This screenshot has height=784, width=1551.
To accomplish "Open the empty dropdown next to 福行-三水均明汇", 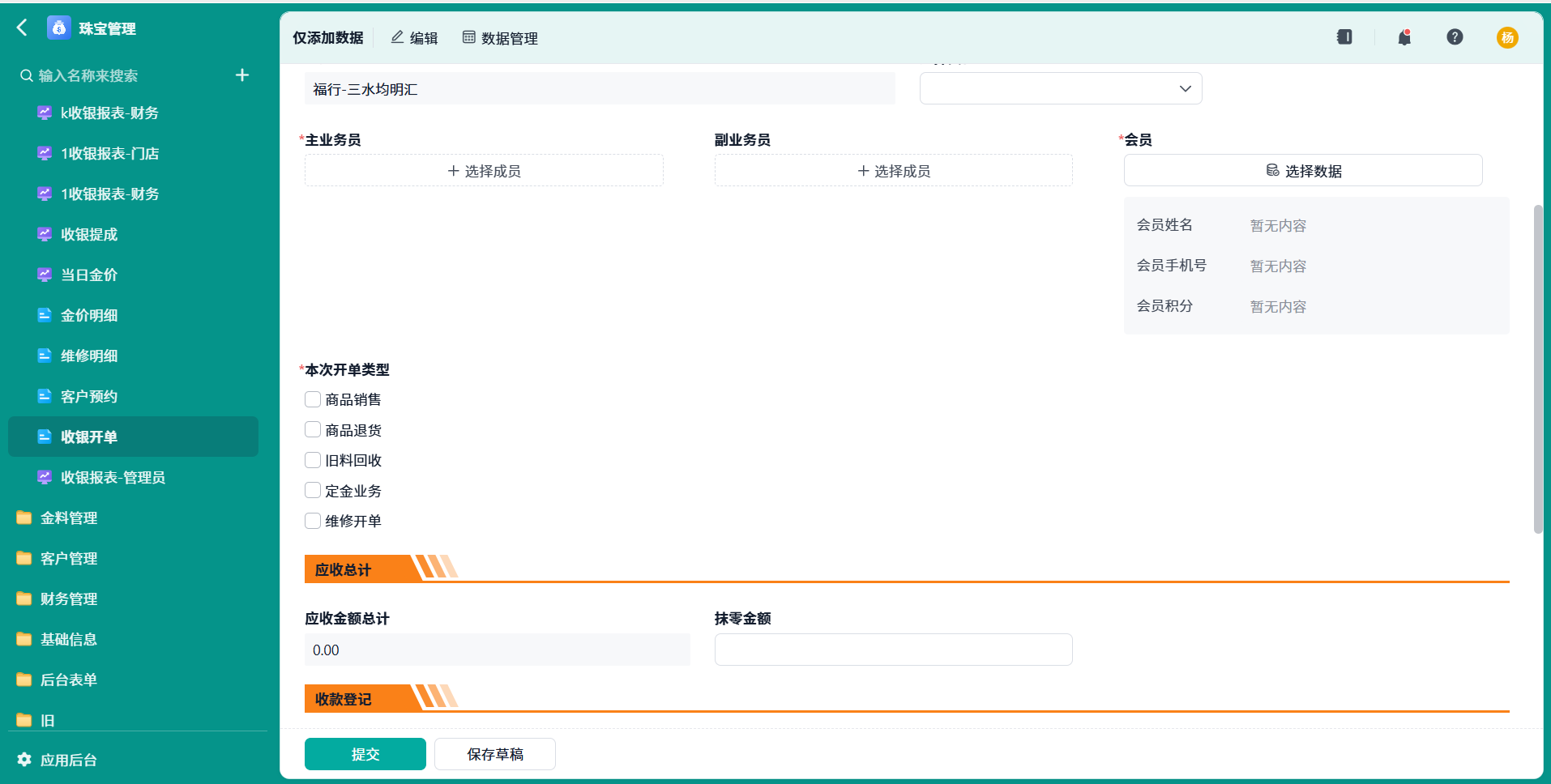I will pyautogui.click(x=1061, y=88).
